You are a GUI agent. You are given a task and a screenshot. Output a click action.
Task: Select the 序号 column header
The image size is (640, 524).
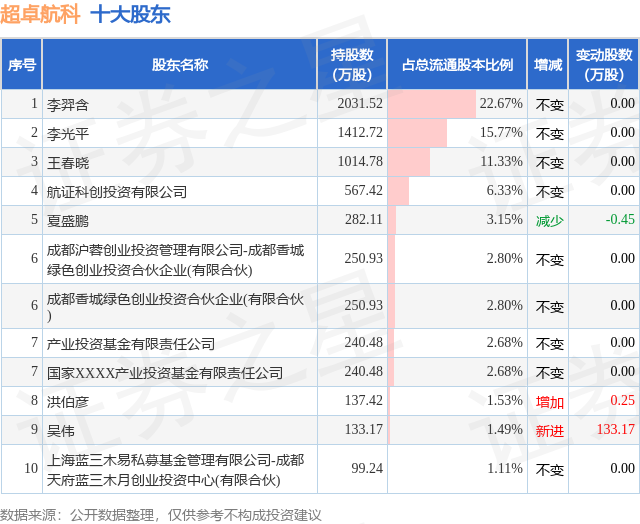click(x=22, y=64)
